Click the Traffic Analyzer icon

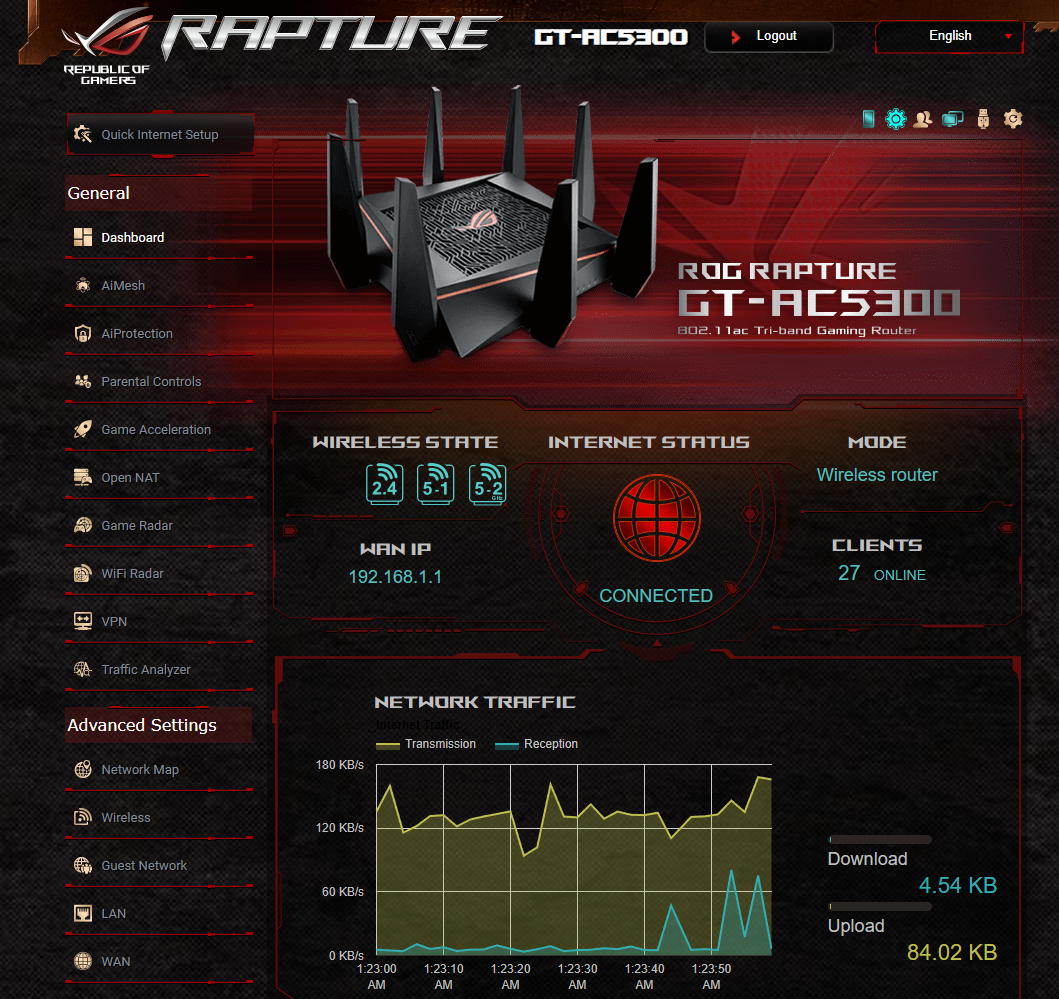82,669
